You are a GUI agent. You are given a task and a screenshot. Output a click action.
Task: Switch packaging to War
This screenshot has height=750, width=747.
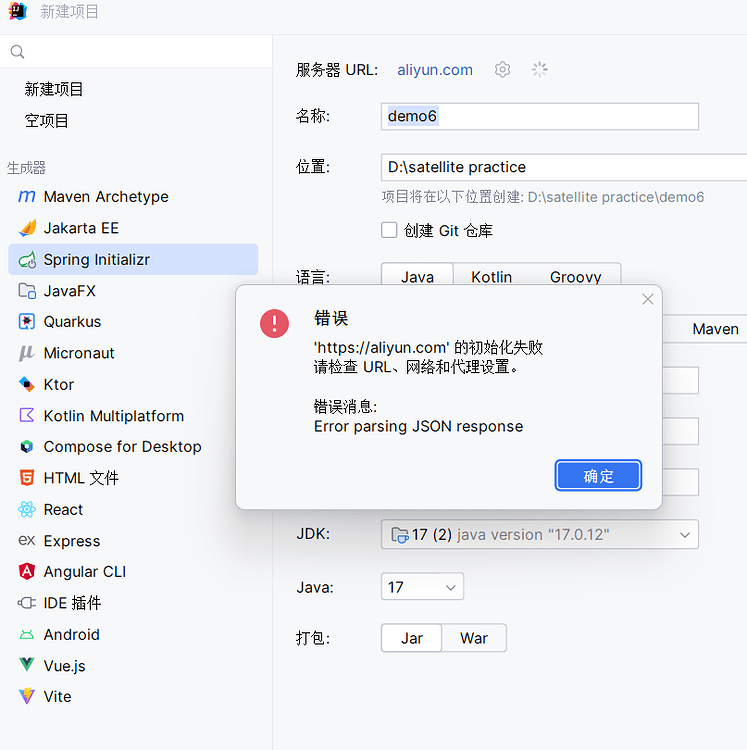point(473,638)
